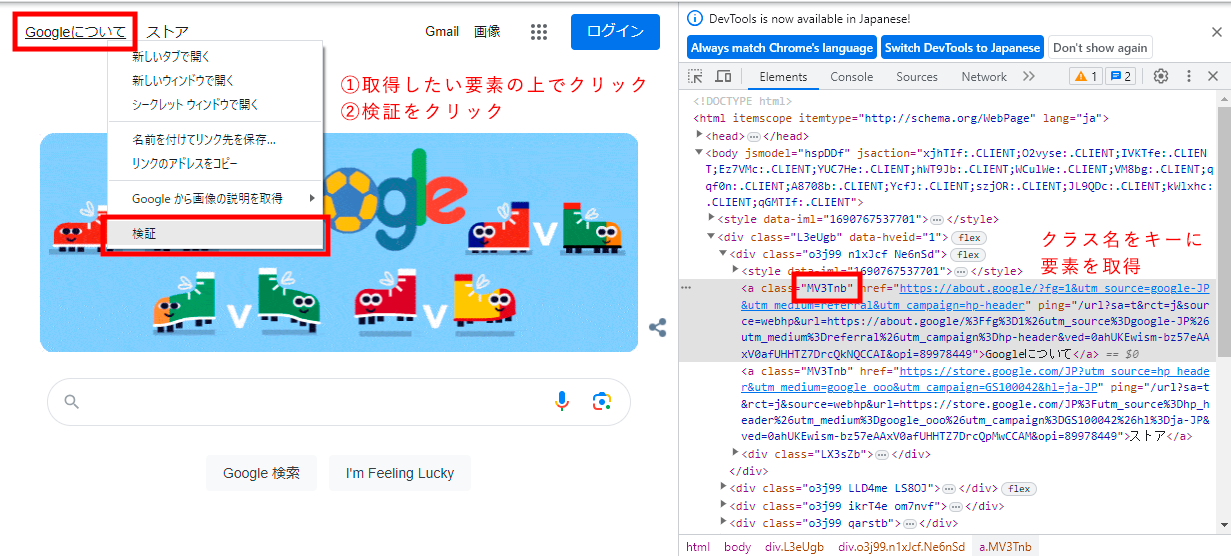Screen dimensions: 1231x556
Task: Click the warning issues counter badge
Action: pos(1085,77)
